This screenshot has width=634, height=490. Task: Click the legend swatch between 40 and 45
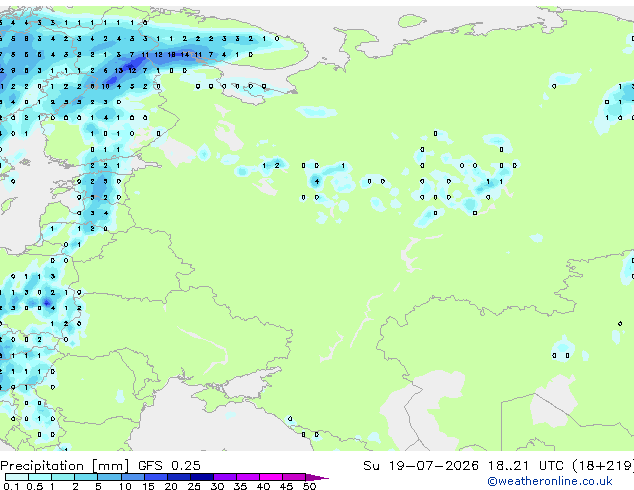pyautogui.click(x=271, y=477)
